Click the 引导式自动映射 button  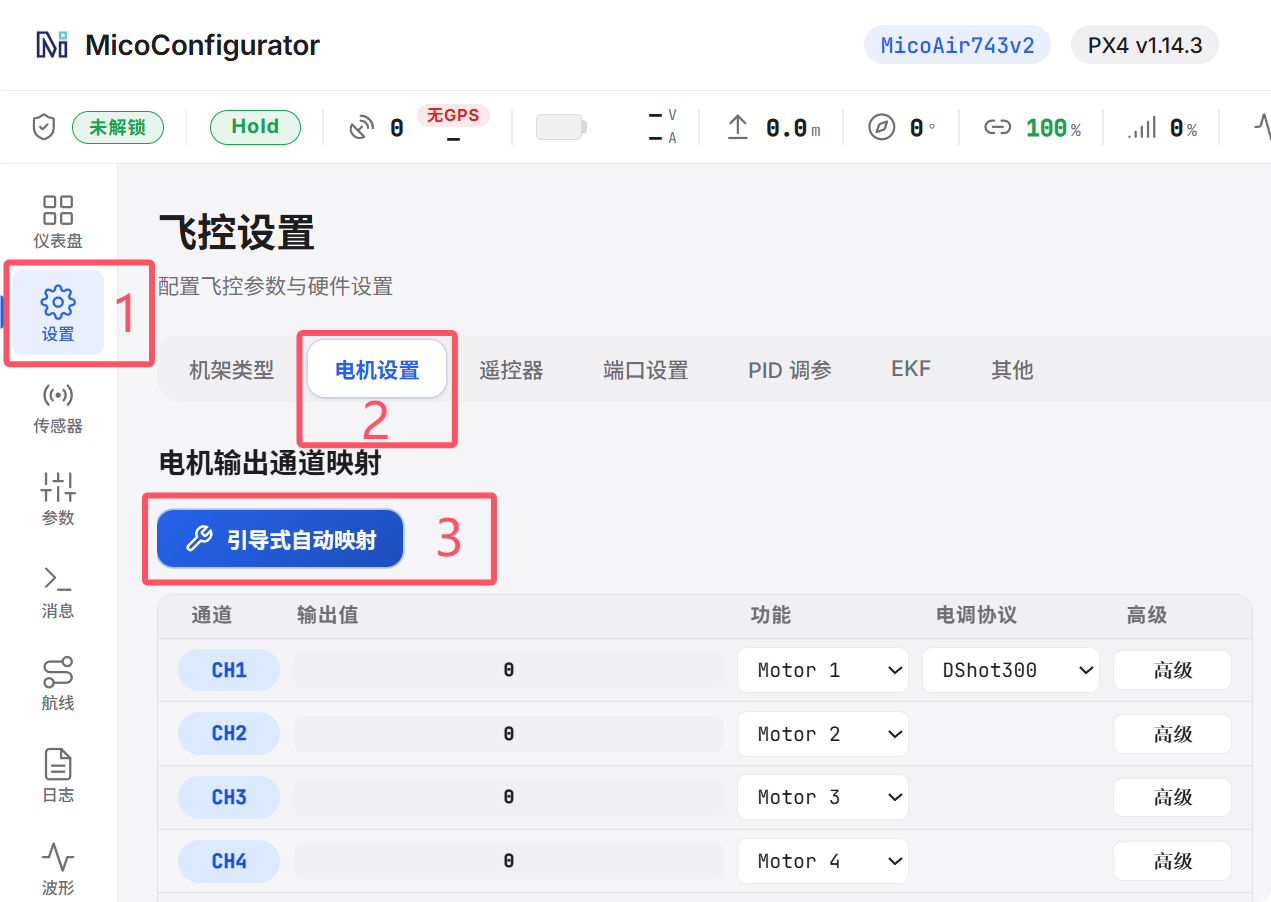280,540
